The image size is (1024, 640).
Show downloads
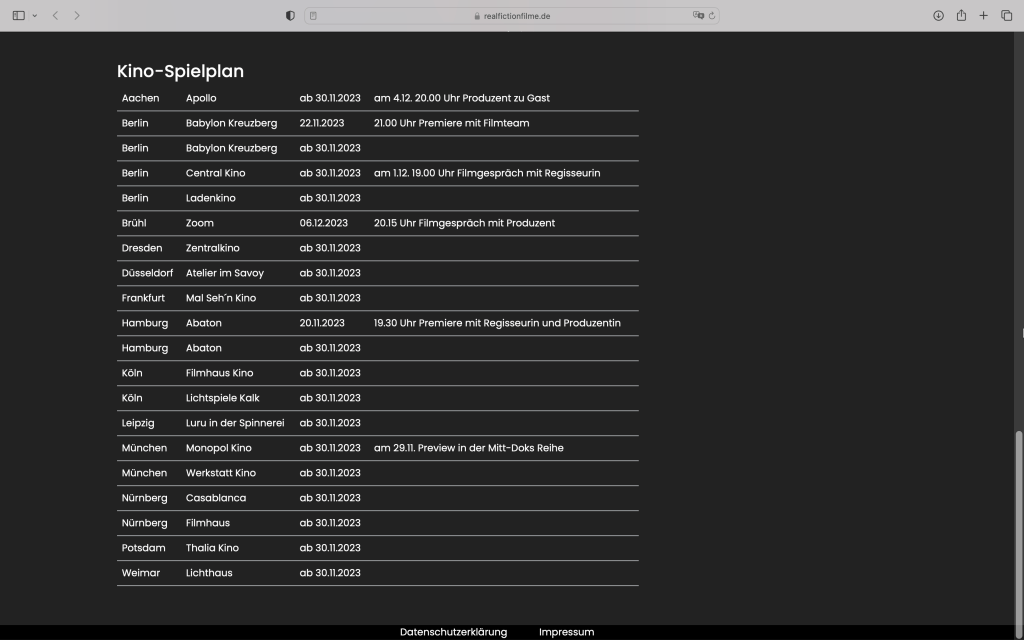(x=938, y=16)
